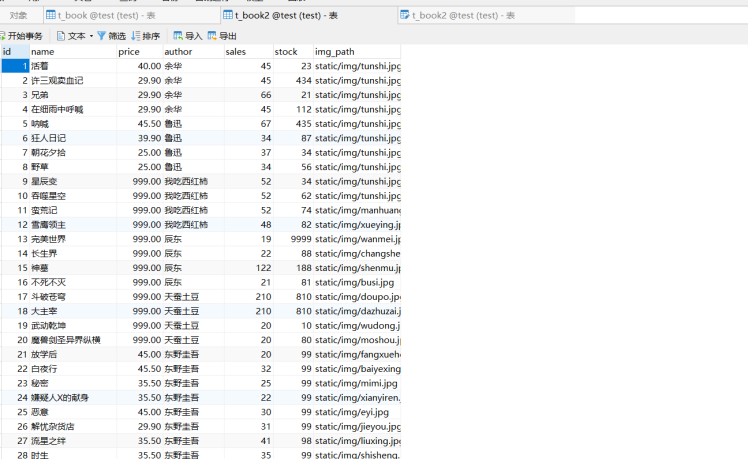
Task: Open the rightmost t_book2 @test (test) tab
Action: pos(487,15)
